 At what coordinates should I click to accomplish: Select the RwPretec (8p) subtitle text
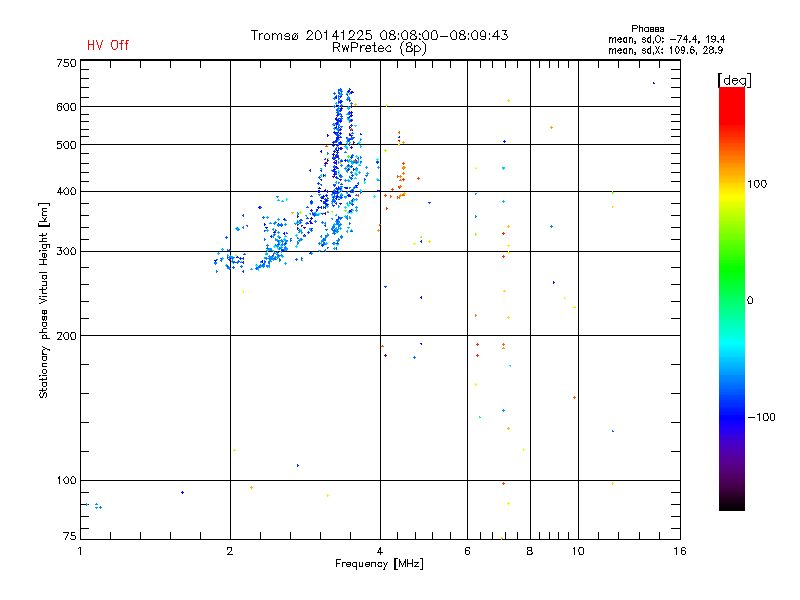click(379, 48)
